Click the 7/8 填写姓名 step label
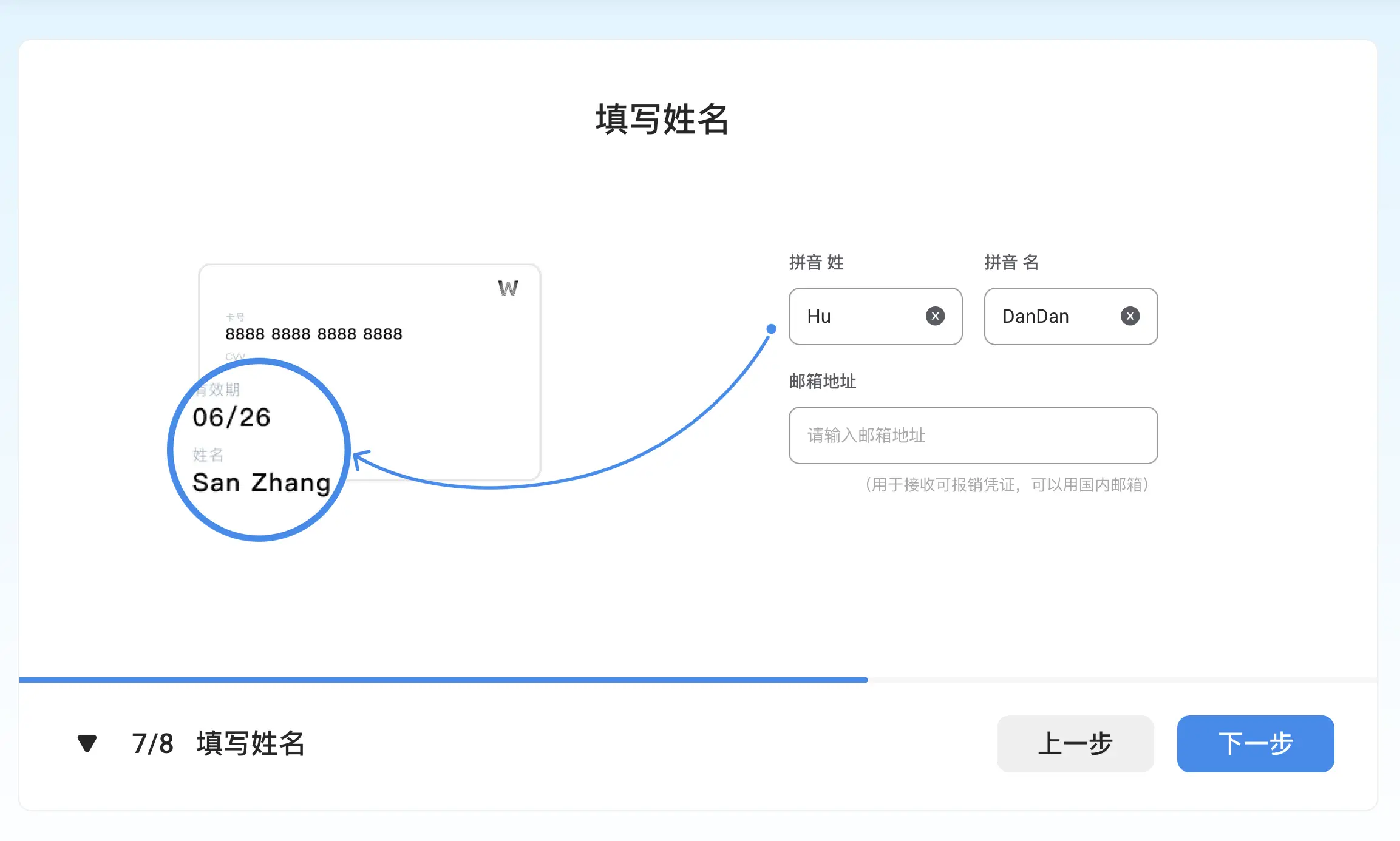The height and width of the screenshot is (841, 1400). pos(219,743)
